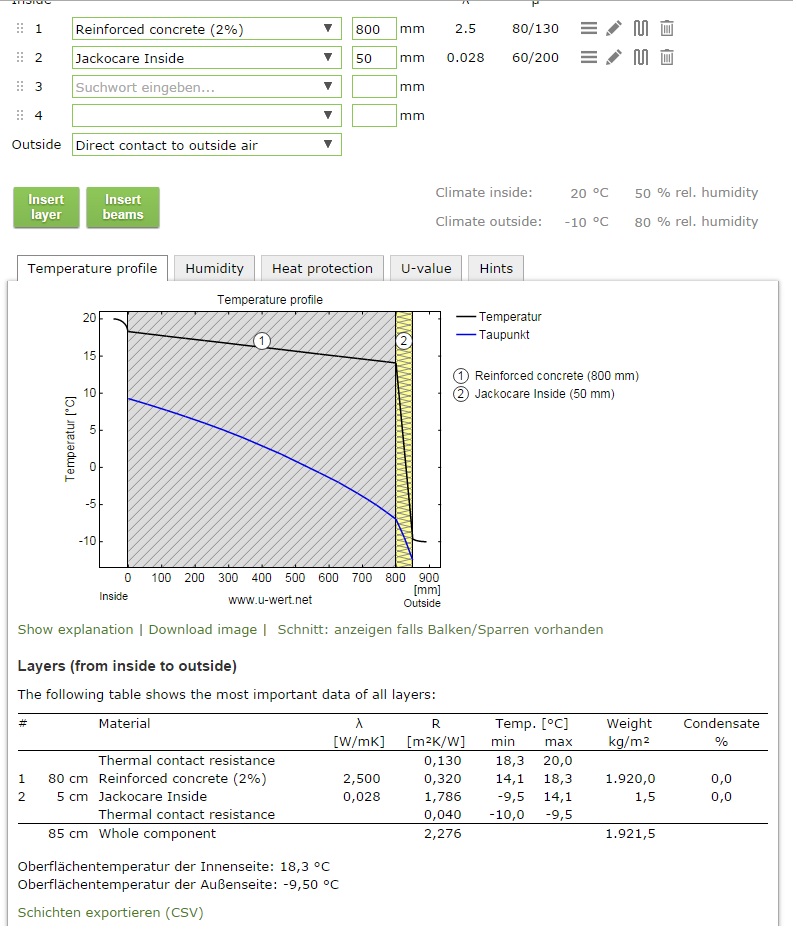The width and height of the screenshot is (797, 939).
Task: Click thickness field showing 800 mm
Action: tap(374, 29)
